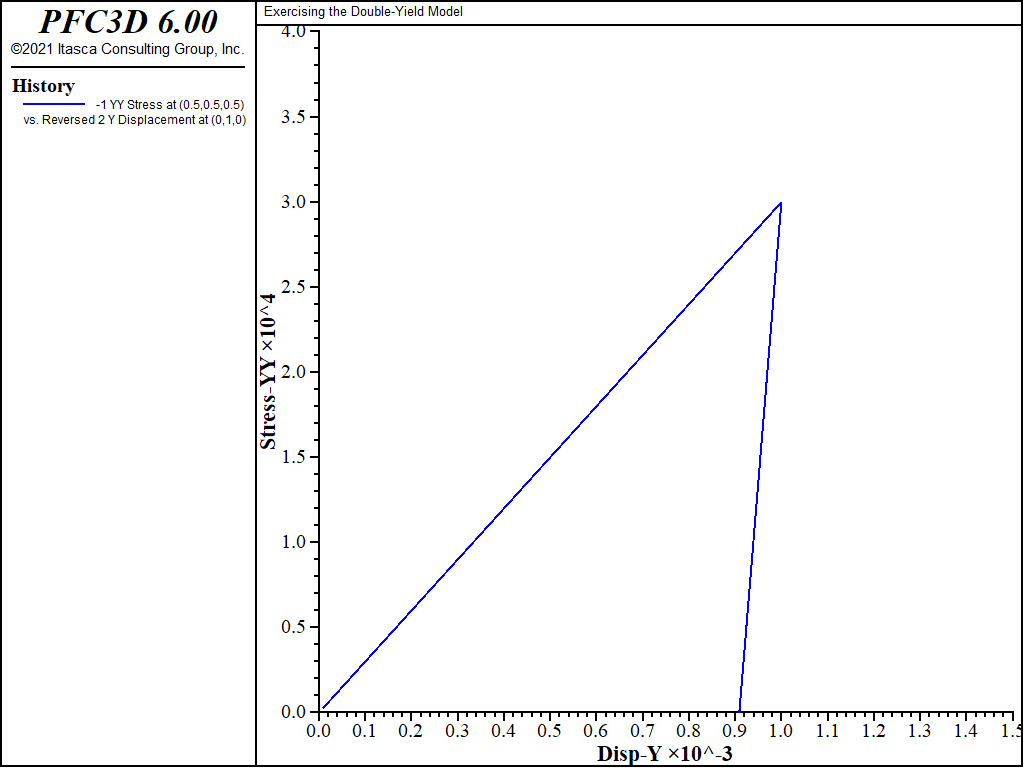Click the 3.5 tick label on the stress axis
Screen dimensions: 1024x768
(x=292, y=117)
